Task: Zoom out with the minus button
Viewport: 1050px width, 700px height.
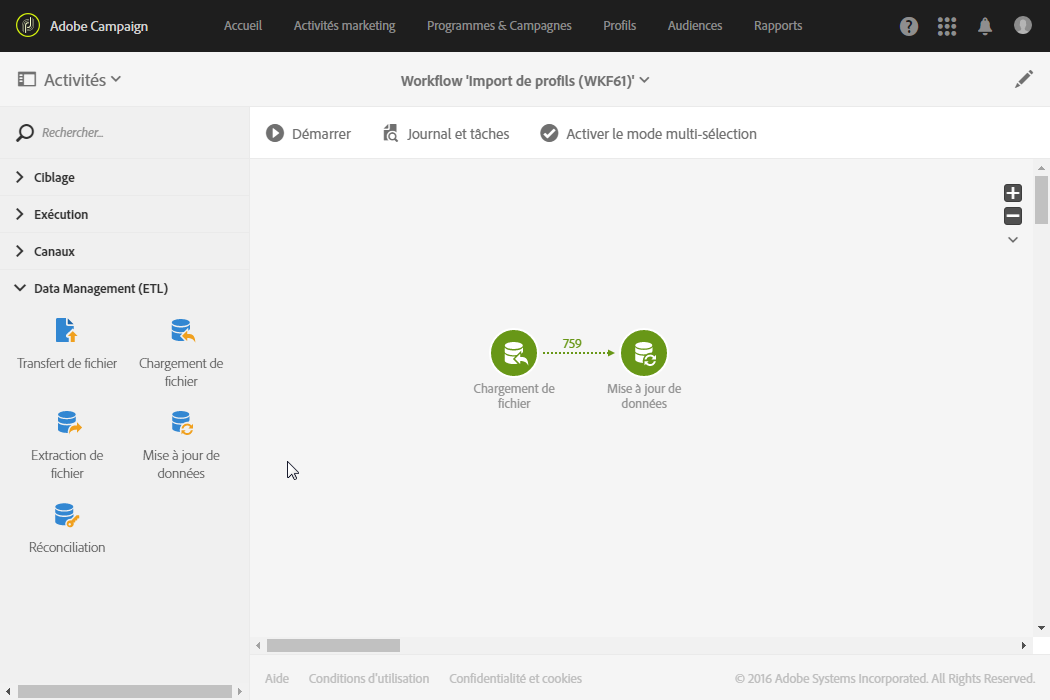Action: [1012, 216]
